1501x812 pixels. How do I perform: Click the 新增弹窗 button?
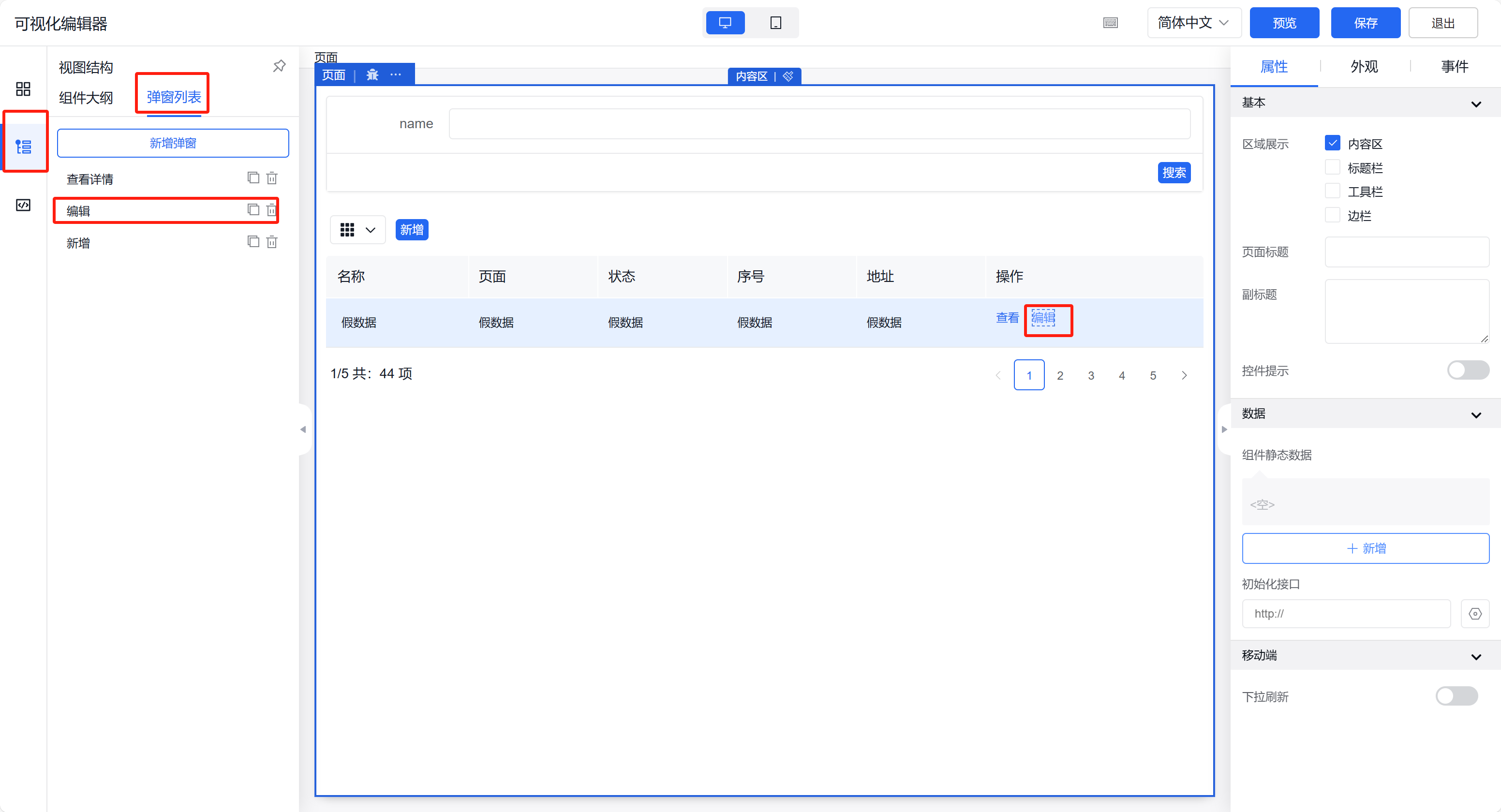[x=173, y=143]
